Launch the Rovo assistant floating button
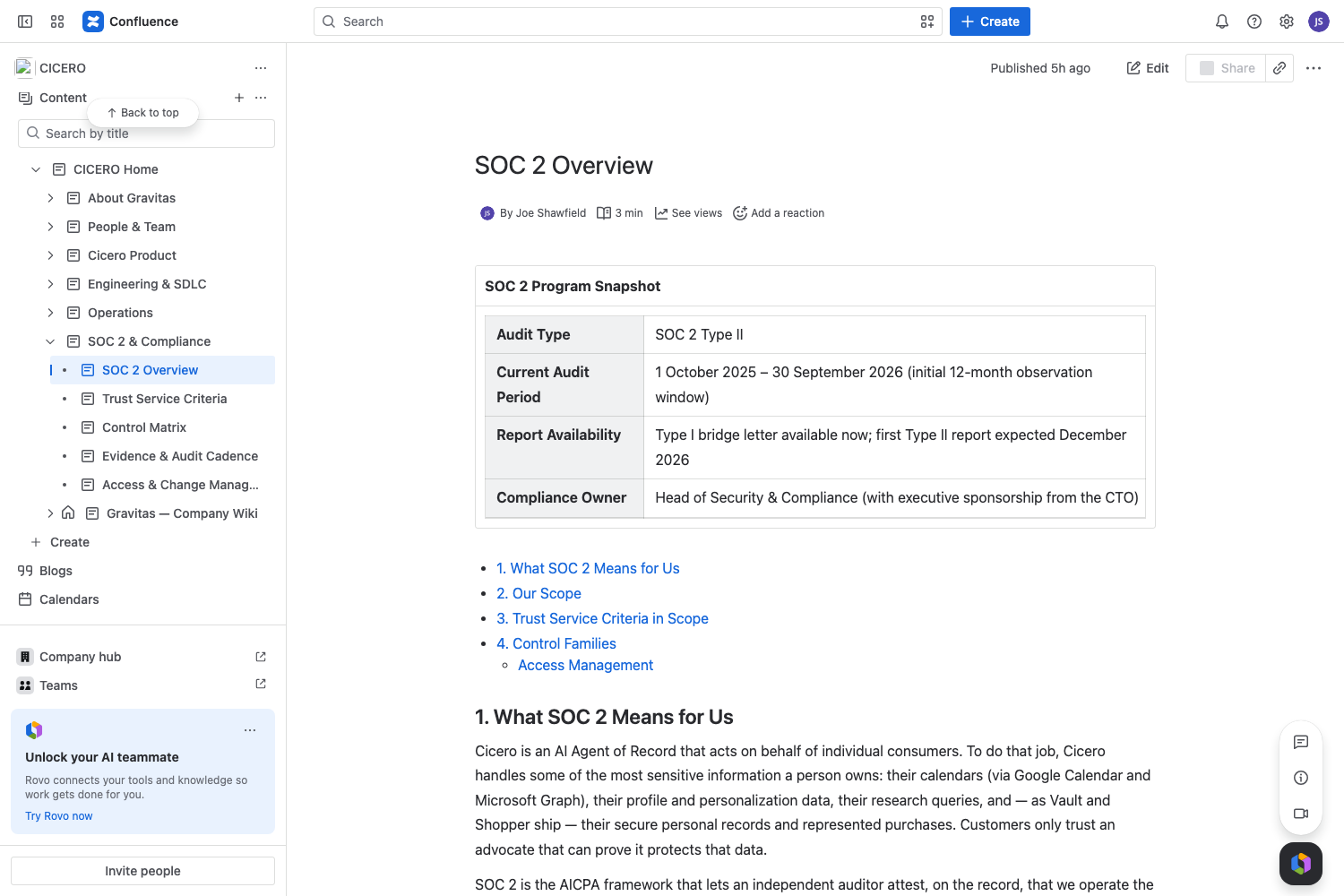This screenshot has height=896, width=1344. click(1301, 864)
